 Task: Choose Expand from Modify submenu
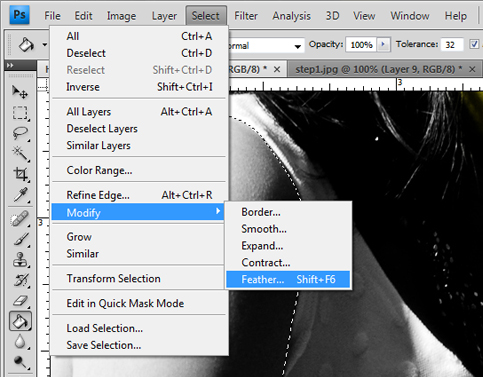tap(288, 246)
